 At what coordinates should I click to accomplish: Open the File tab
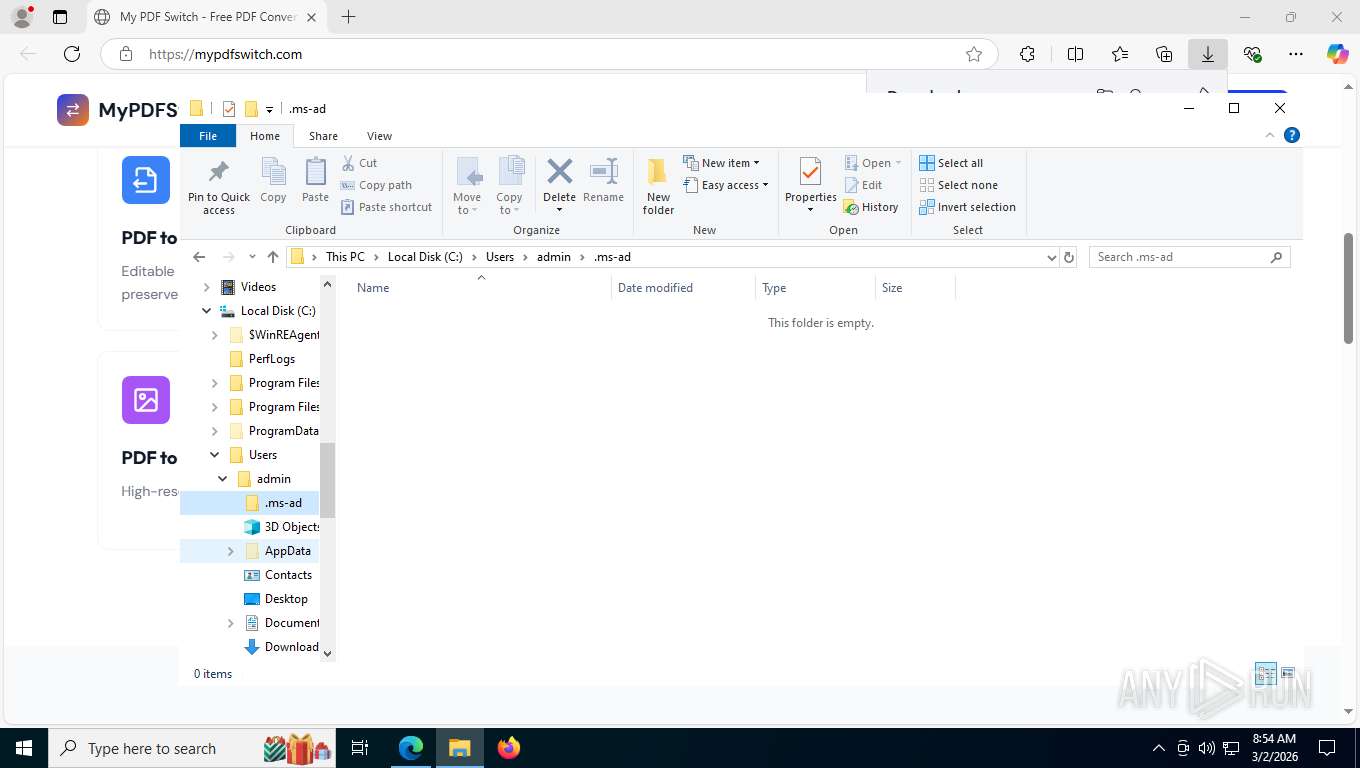tap(208, 136)
